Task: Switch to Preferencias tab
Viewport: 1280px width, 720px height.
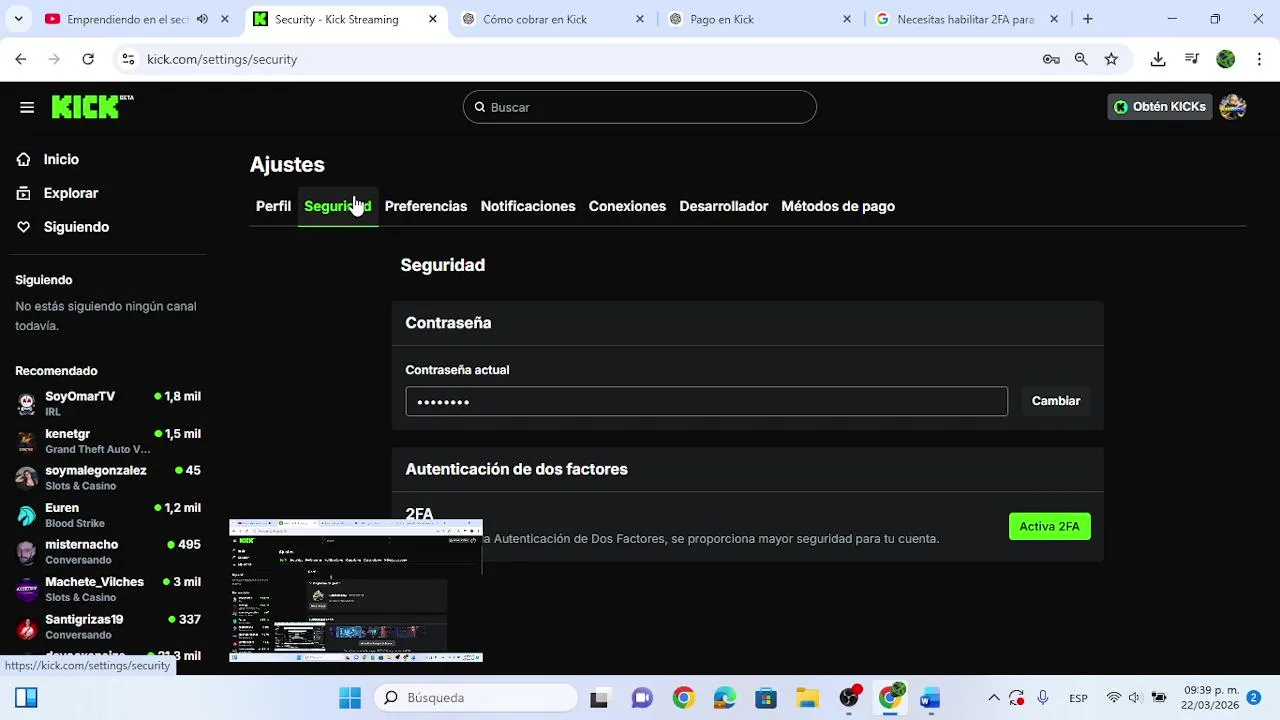Action: (426, 206)
